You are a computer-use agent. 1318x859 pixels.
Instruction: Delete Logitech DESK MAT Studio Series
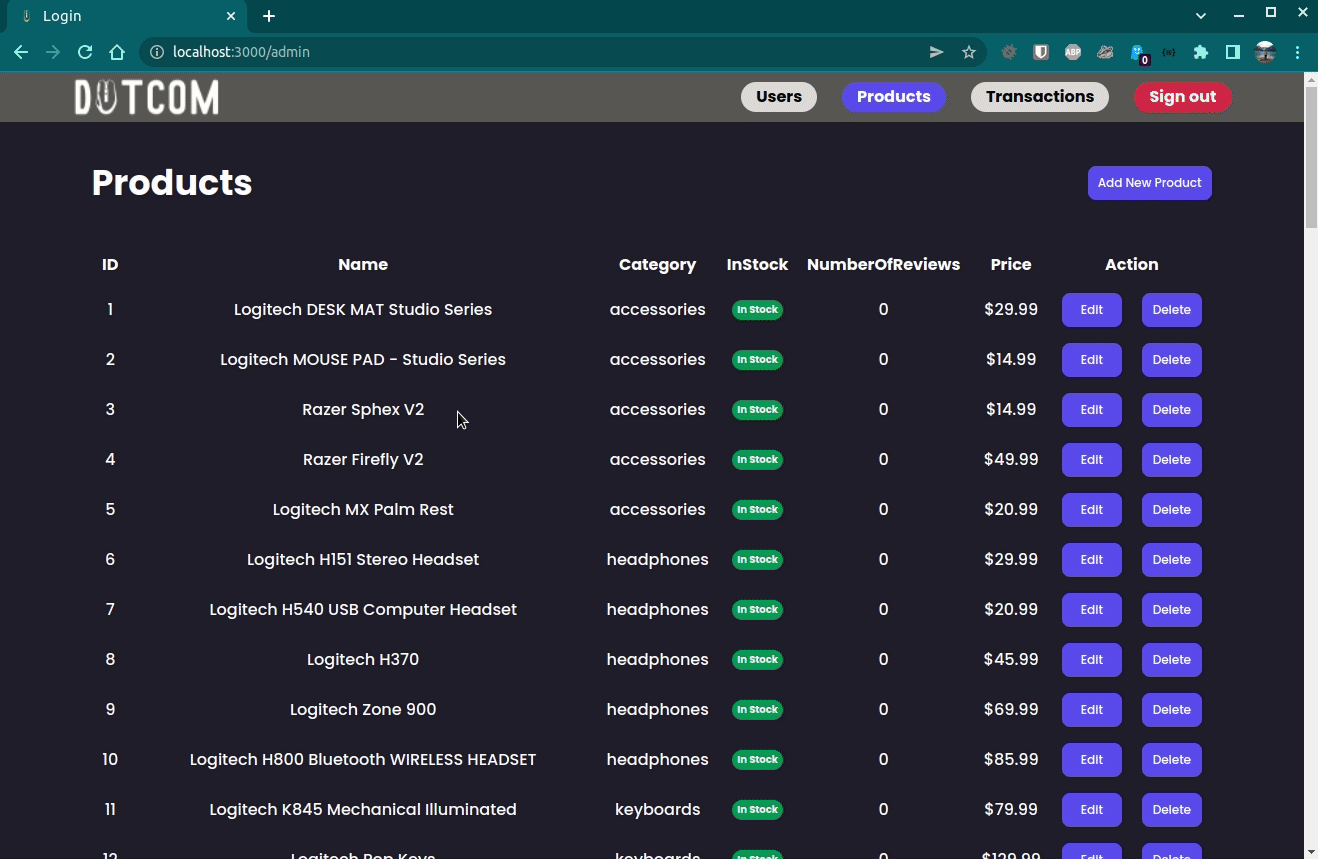click(x=1172, y=310)
